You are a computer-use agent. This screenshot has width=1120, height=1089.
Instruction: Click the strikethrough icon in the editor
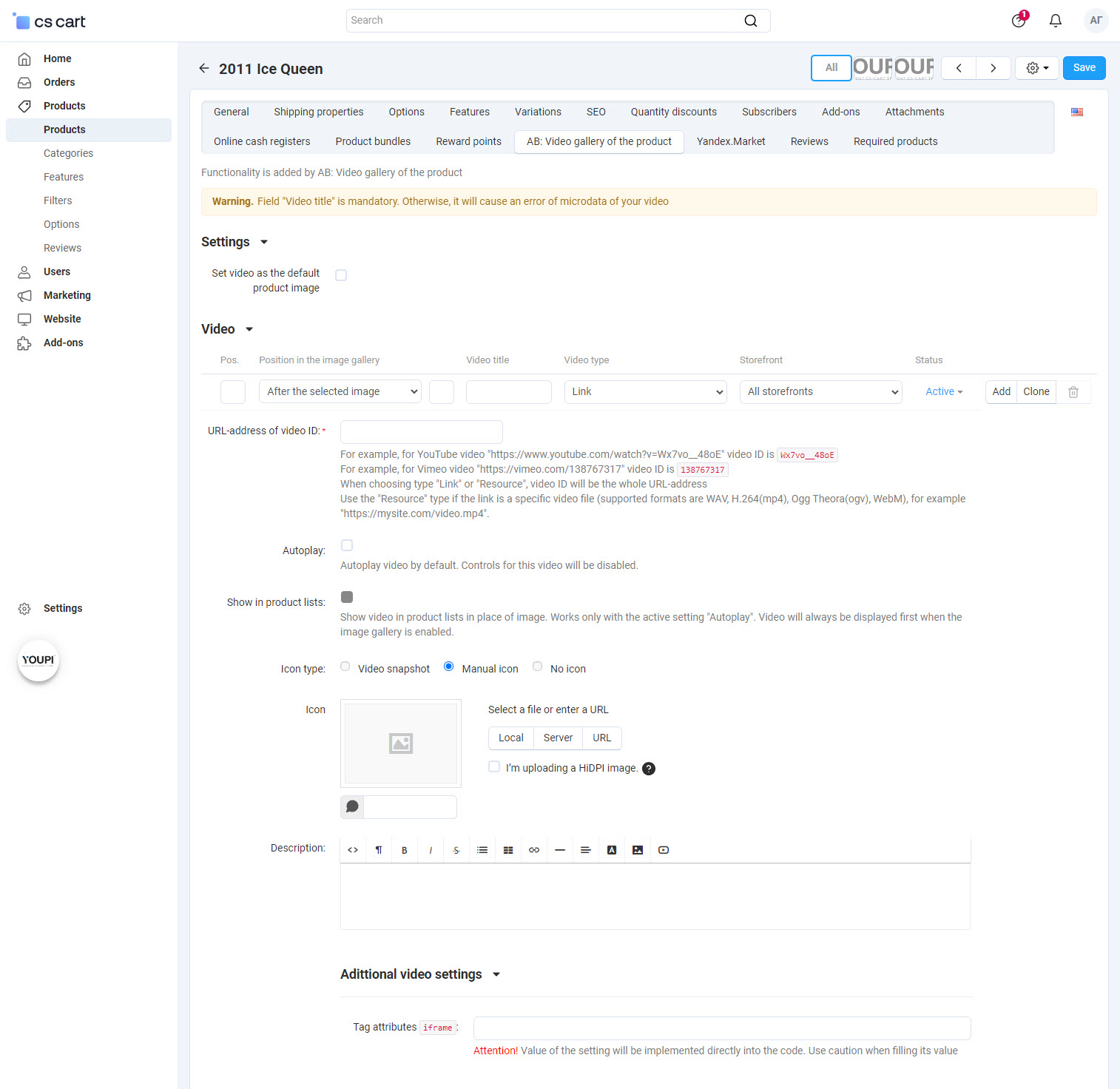[456, 849]
